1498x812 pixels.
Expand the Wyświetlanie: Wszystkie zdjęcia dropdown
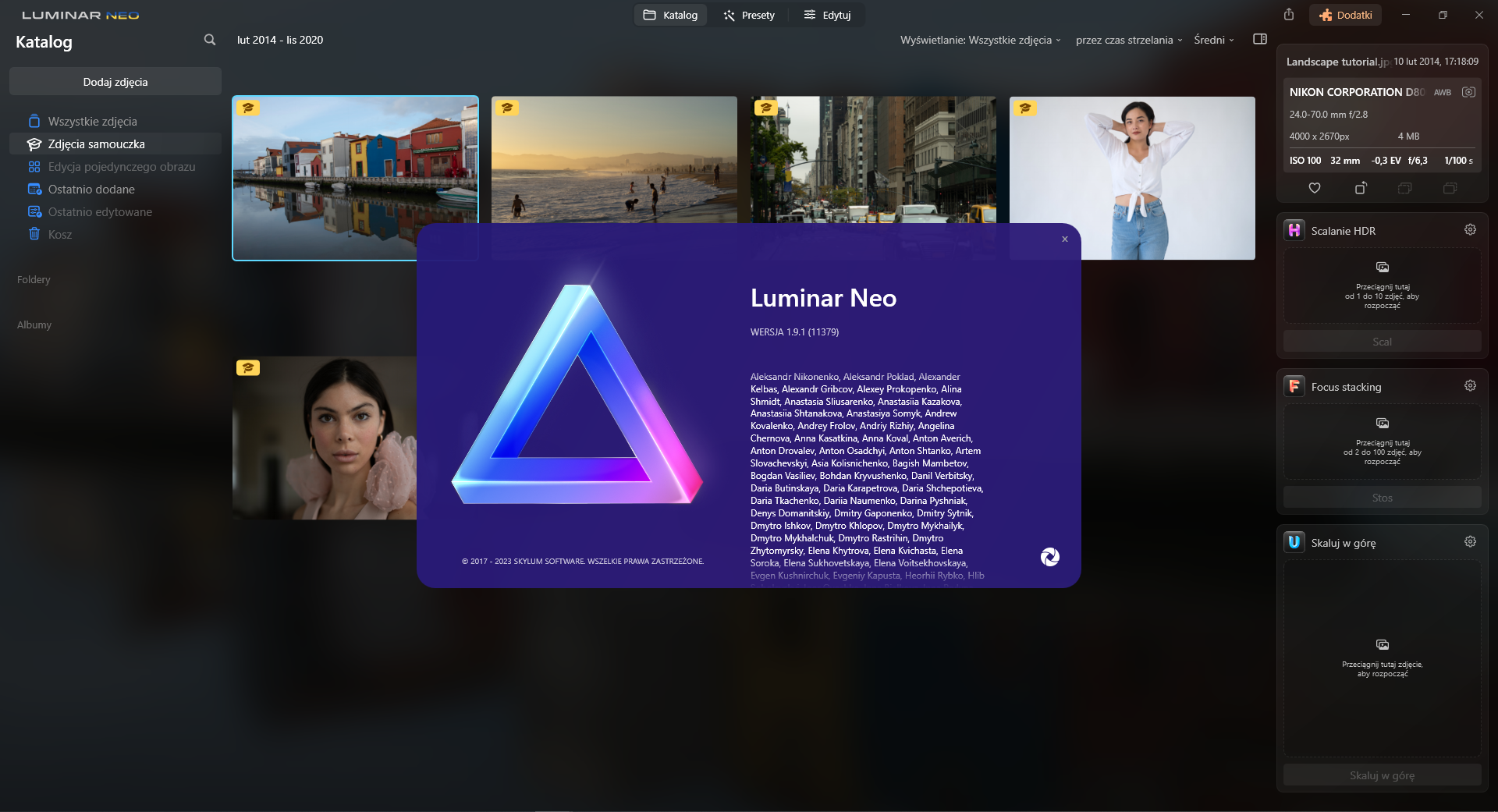tap(980, 40)
